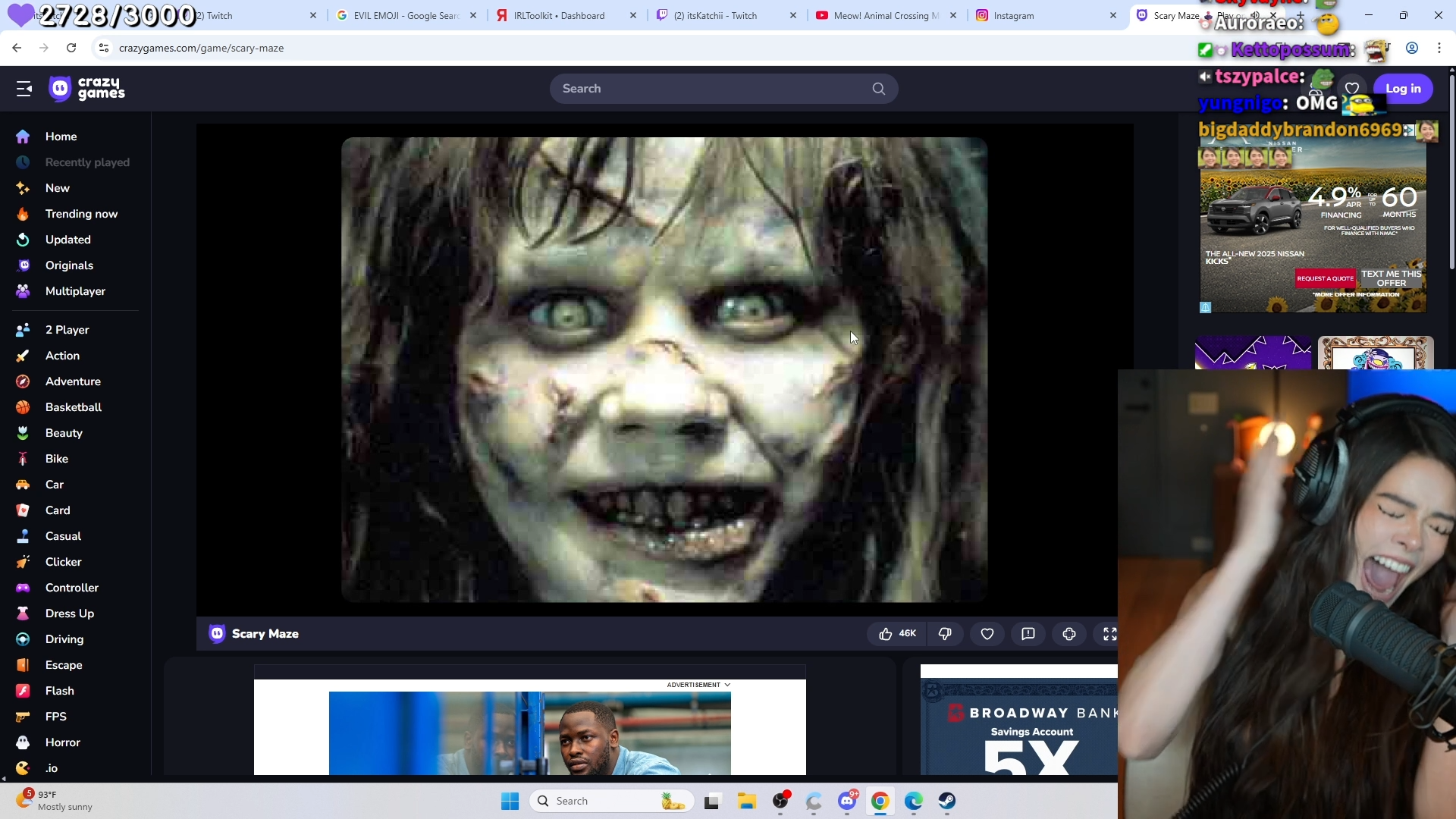Click the Log in button
Screen dimensions: 1456x819
(1403, 89)
